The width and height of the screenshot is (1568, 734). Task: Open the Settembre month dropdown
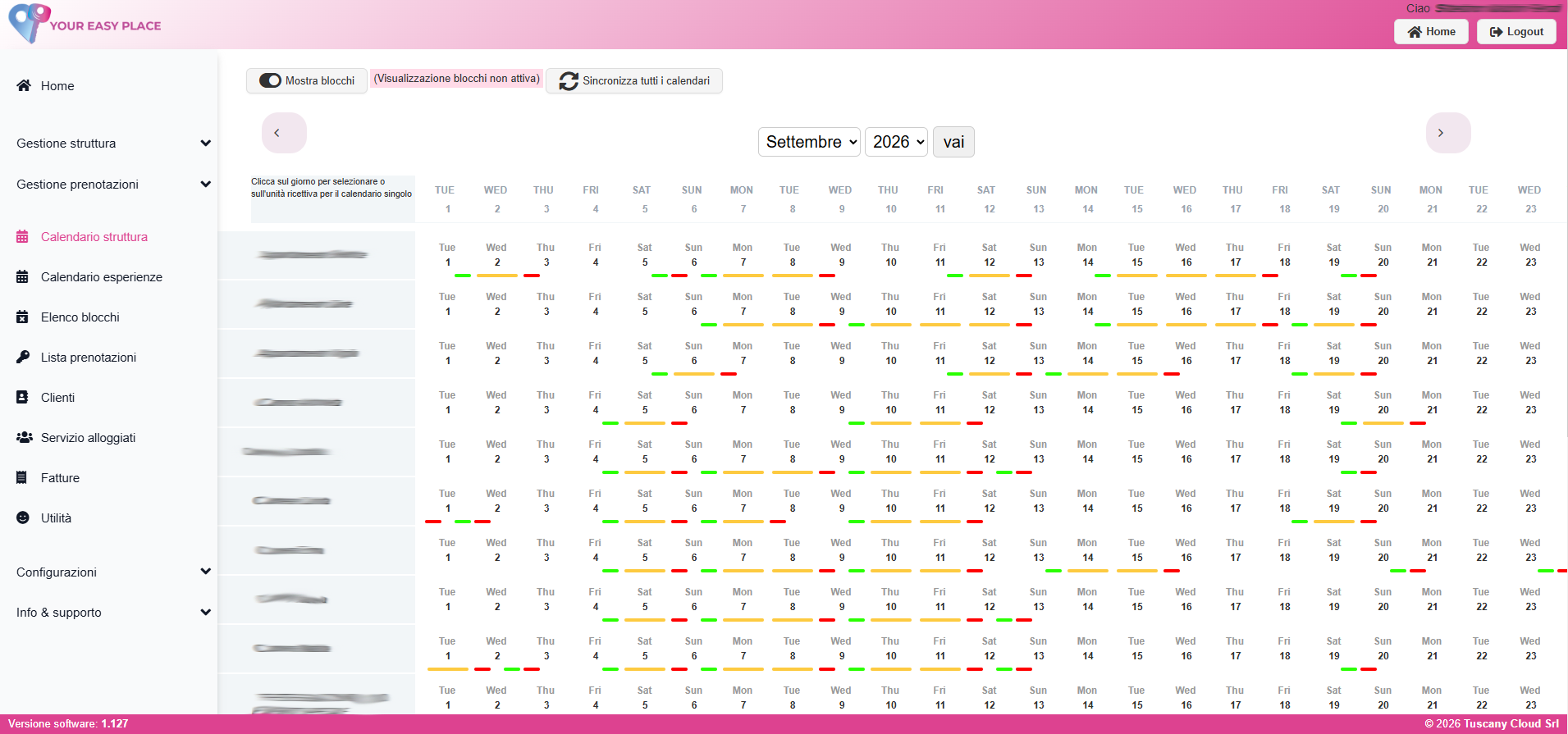click(809, 142)
